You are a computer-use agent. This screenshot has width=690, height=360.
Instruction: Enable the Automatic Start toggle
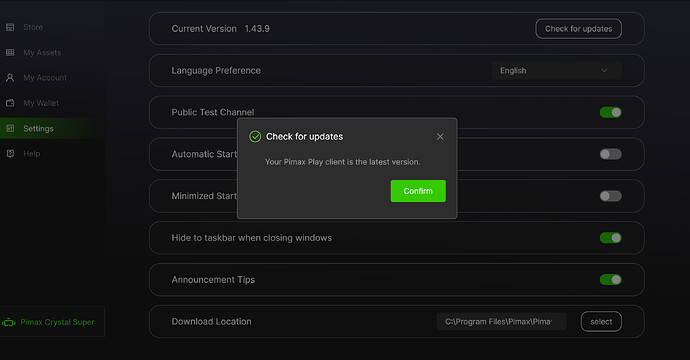[610, 154]
